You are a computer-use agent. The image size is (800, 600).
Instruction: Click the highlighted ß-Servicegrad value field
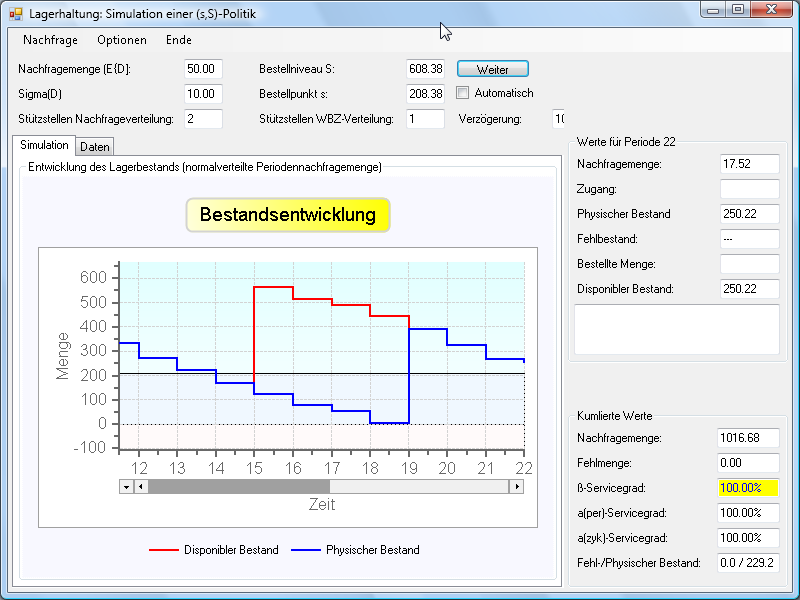(x=748, y=488)
